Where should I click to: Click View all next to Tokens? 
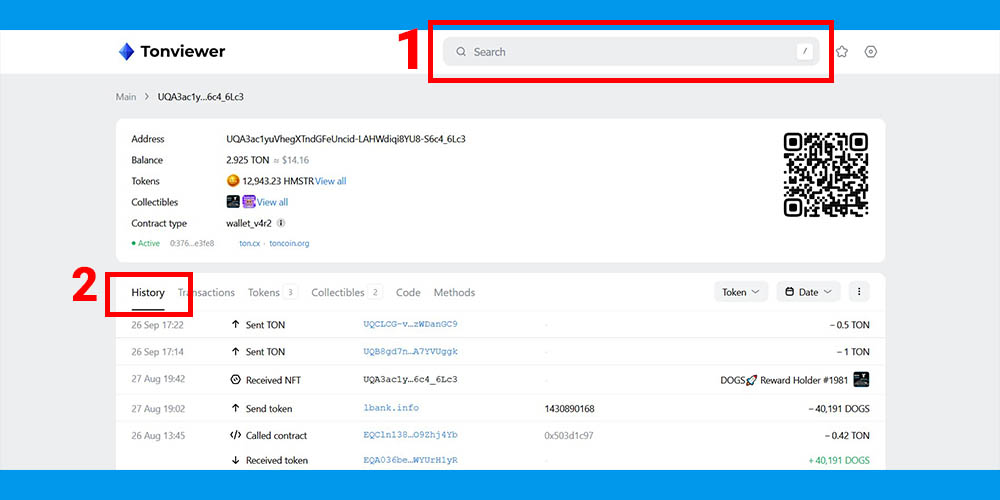click(x=331, y=181)
